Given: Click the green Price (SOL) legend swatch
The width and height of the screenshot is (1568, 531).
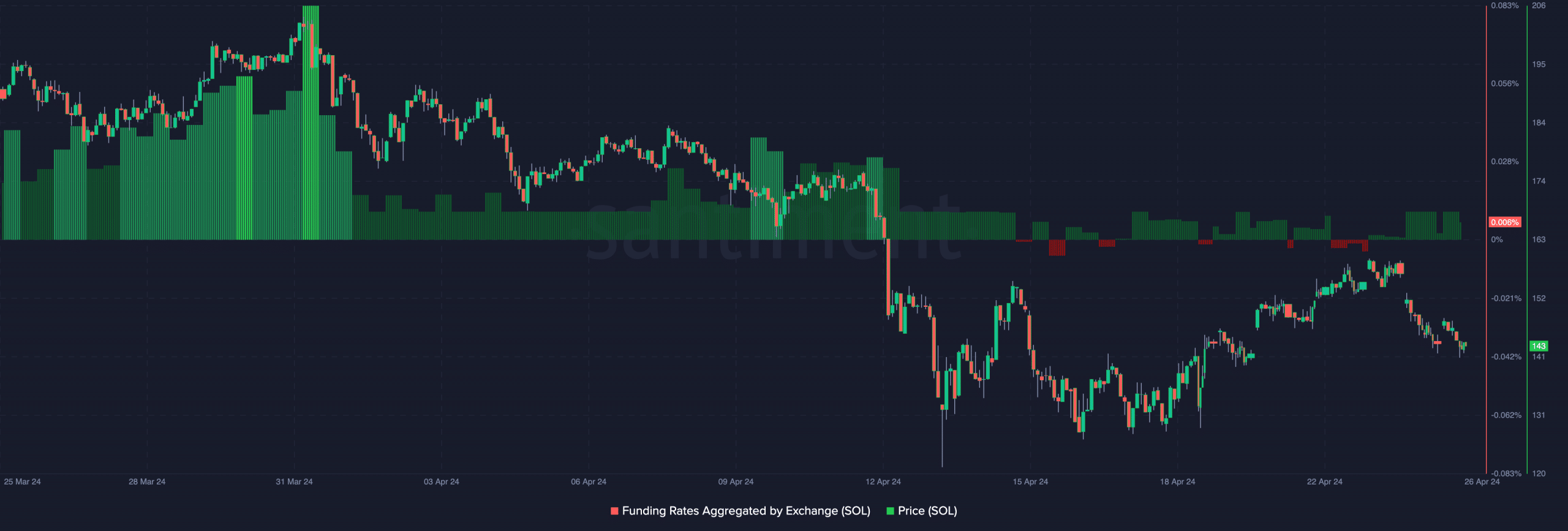Looking at the screenshot, I should pyautogui.click(x=890, y=511).
